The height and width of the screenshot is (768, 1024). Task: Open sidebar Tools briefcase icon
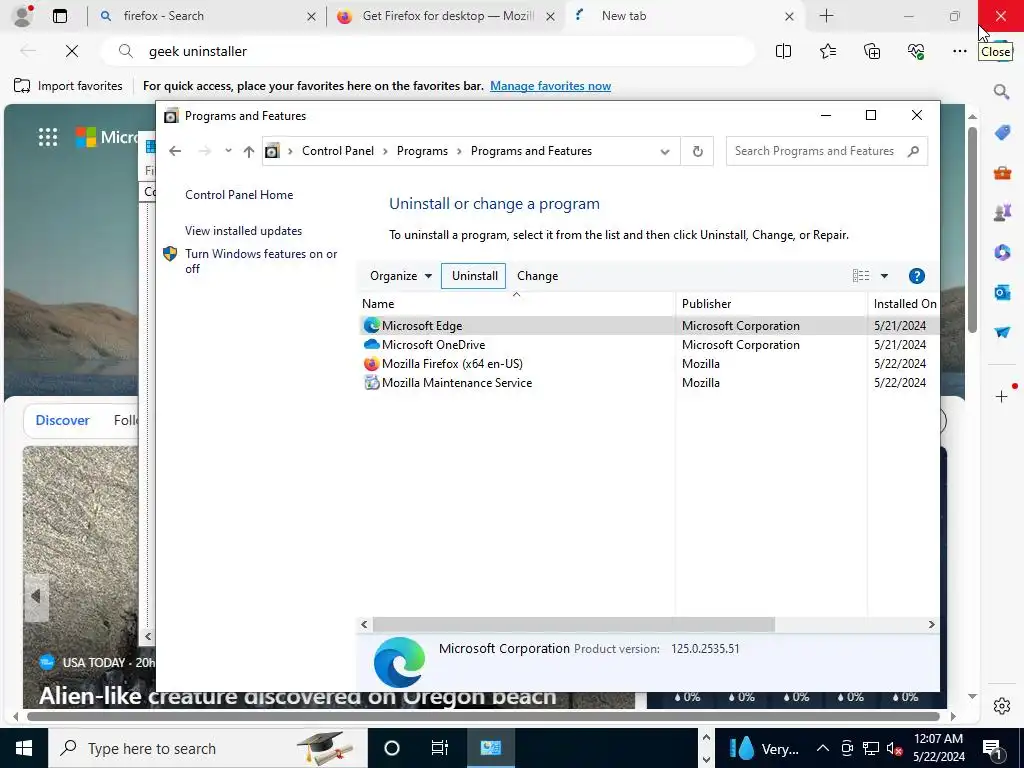coord(1002,173)
